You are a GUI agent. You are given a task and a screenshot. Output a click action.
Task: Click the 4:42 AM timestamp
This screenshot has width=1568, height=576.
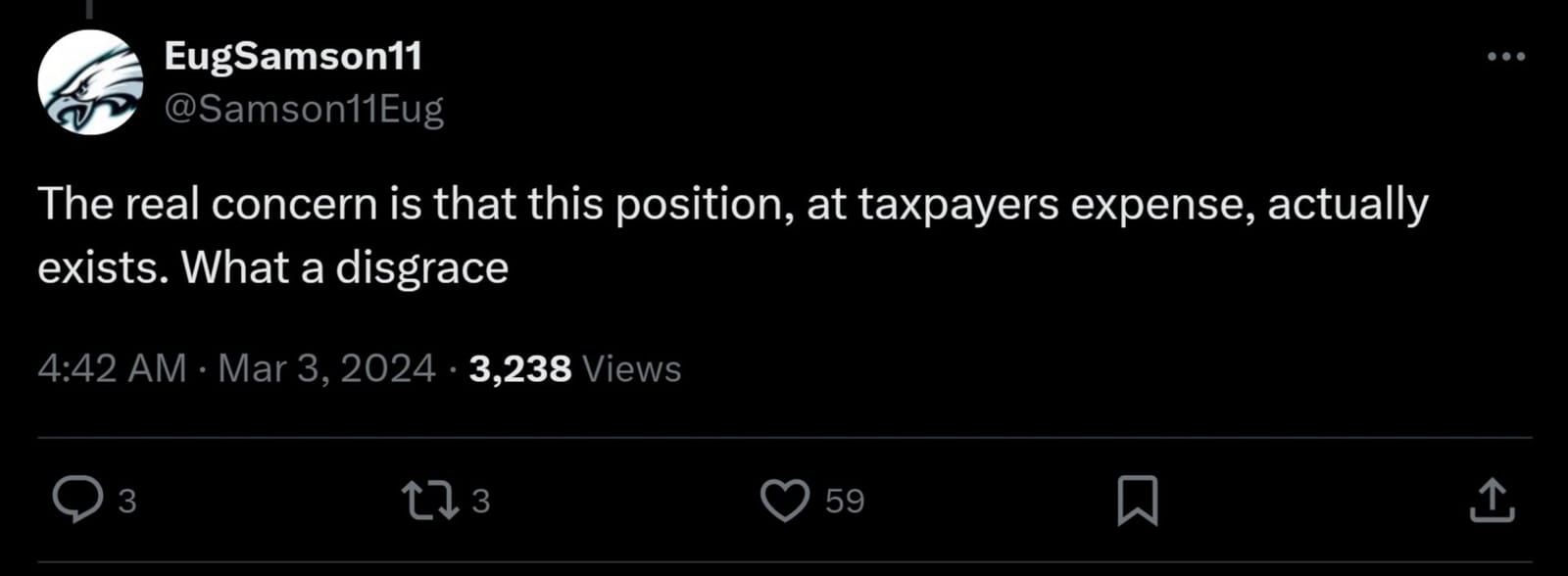pos(112,369)
